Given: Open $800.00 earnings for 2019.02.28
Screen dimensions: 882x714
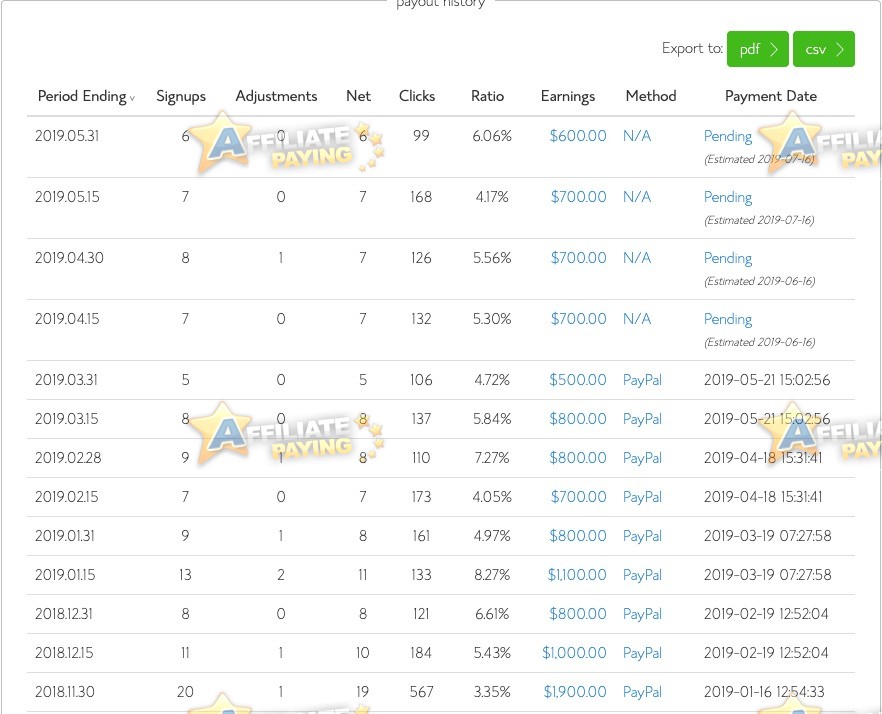Looking at the screenshot, I should click(578, 457).
